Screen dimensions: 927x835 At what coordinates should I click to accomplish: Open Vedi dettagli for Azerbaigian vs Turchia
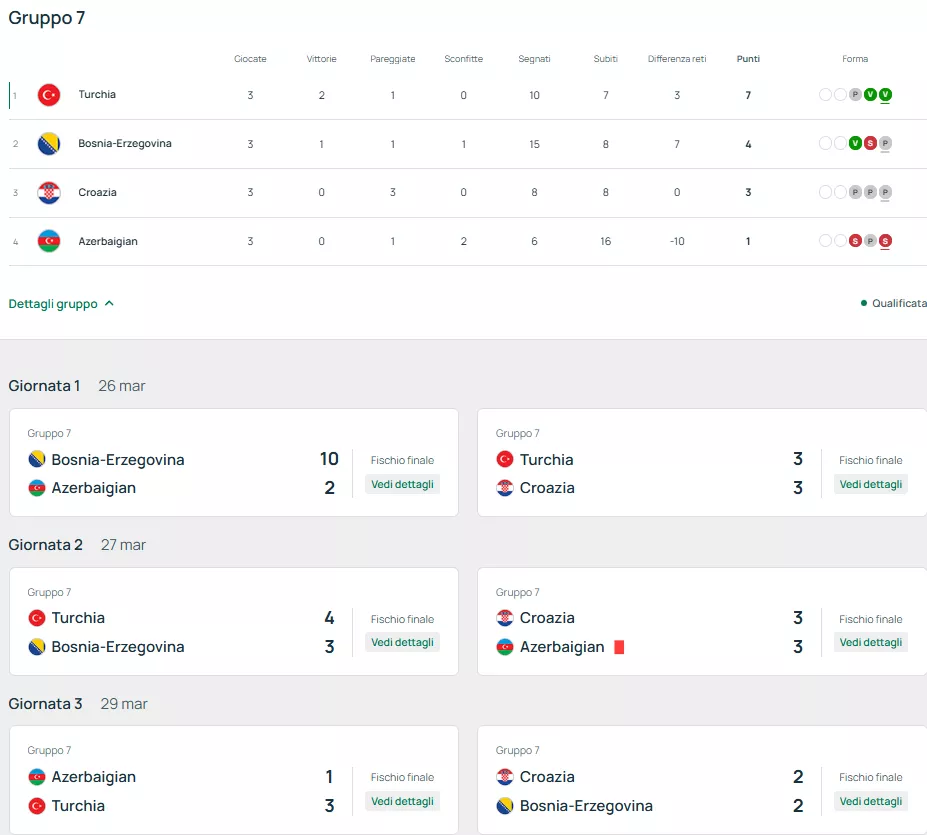coord(402,801)
